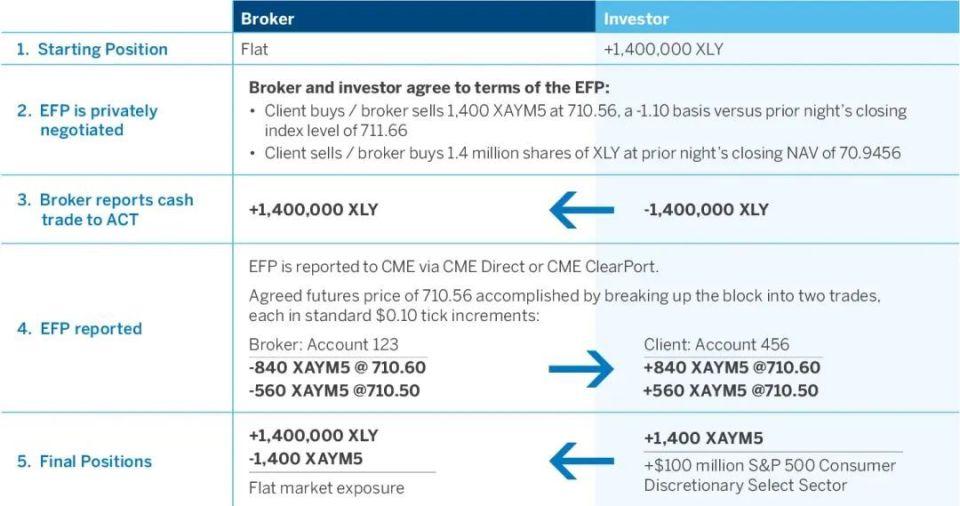The image size is (960, 506).
Task: Click the '+560 XAYM5 @710.50' client entry
Action: pos(730,391)
